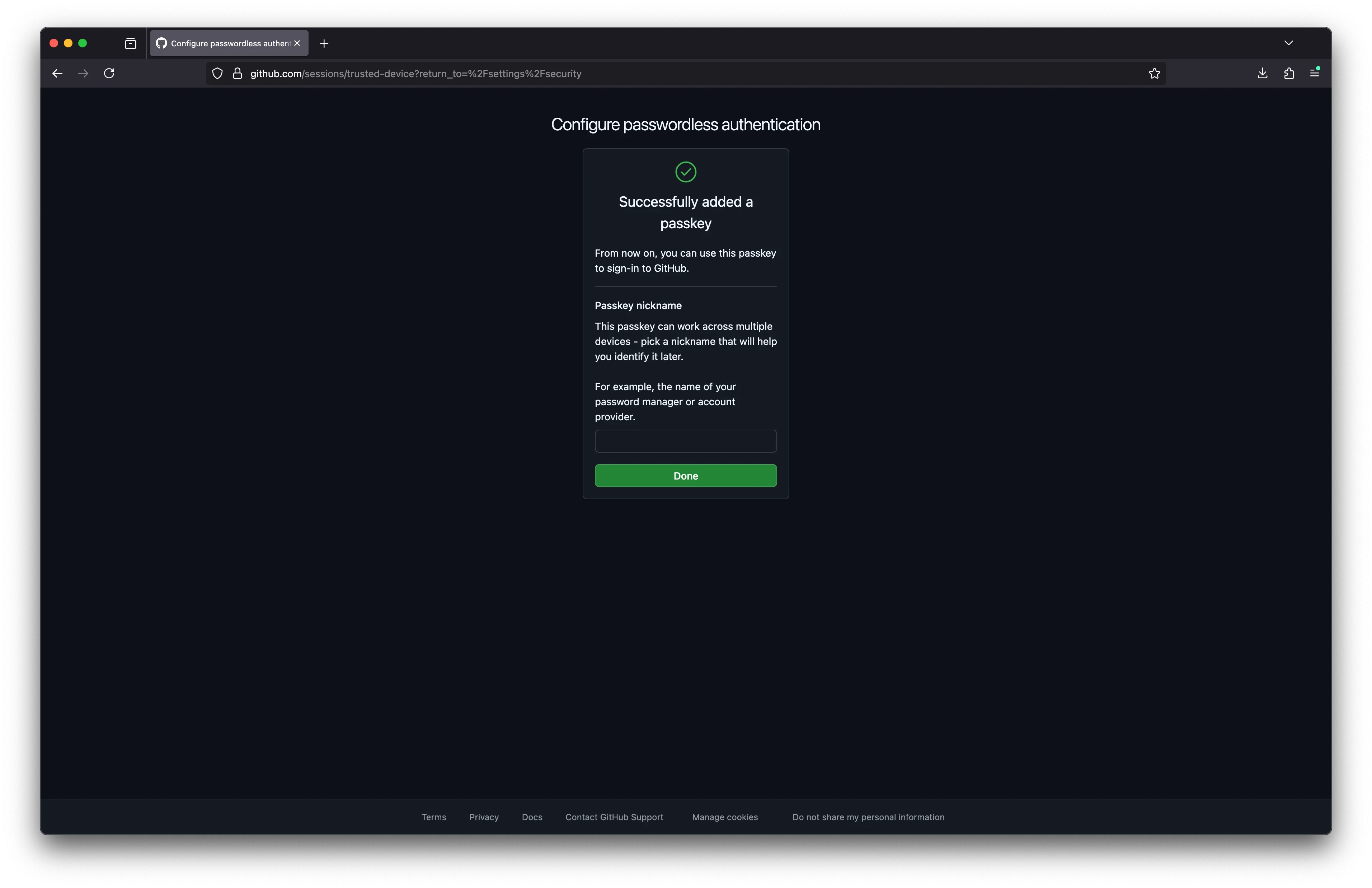Open the Terms footer link
1372x888 pixels.
[433, 817]
